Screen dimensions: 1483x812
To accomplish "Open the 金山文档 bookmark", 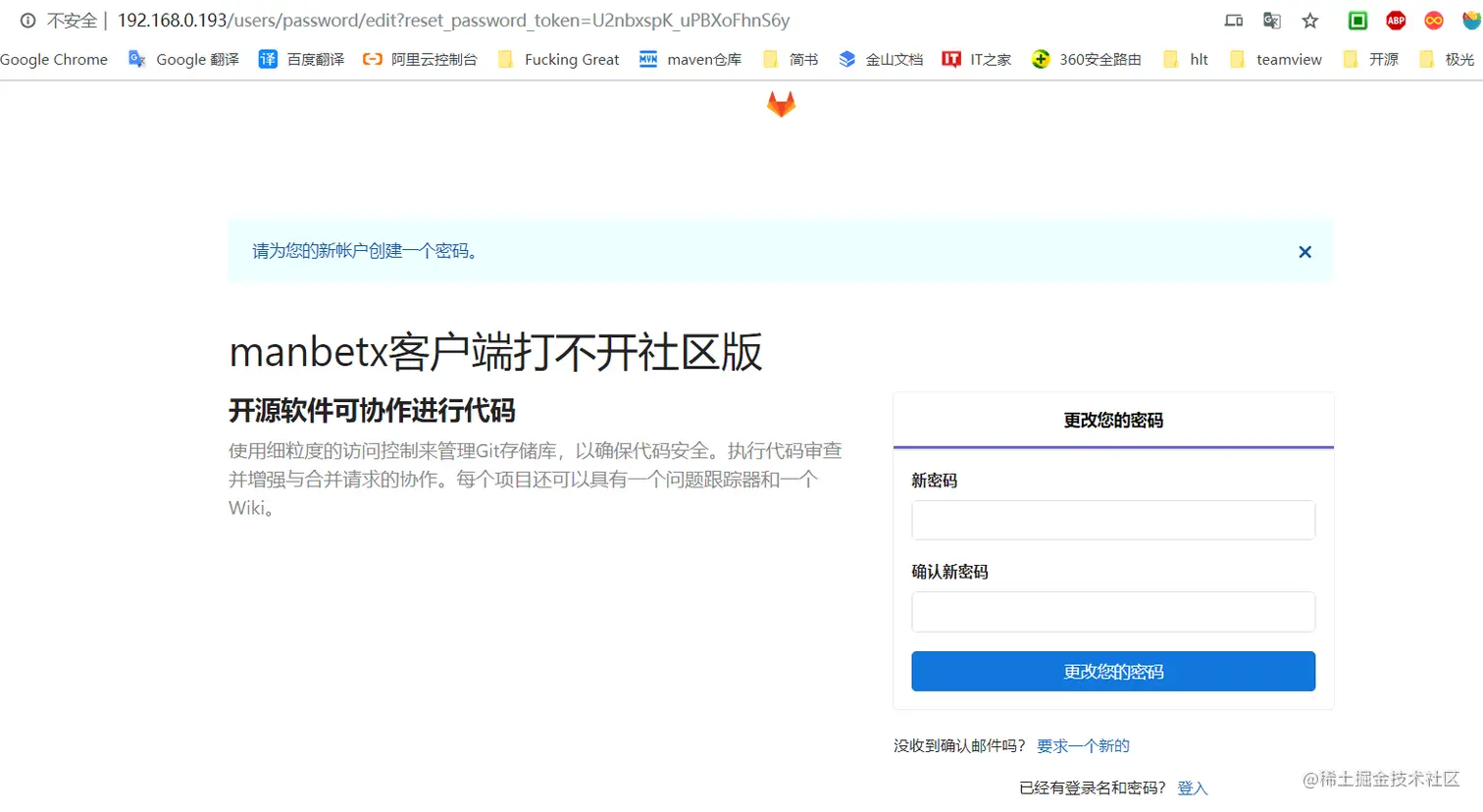I will [881, 60].
